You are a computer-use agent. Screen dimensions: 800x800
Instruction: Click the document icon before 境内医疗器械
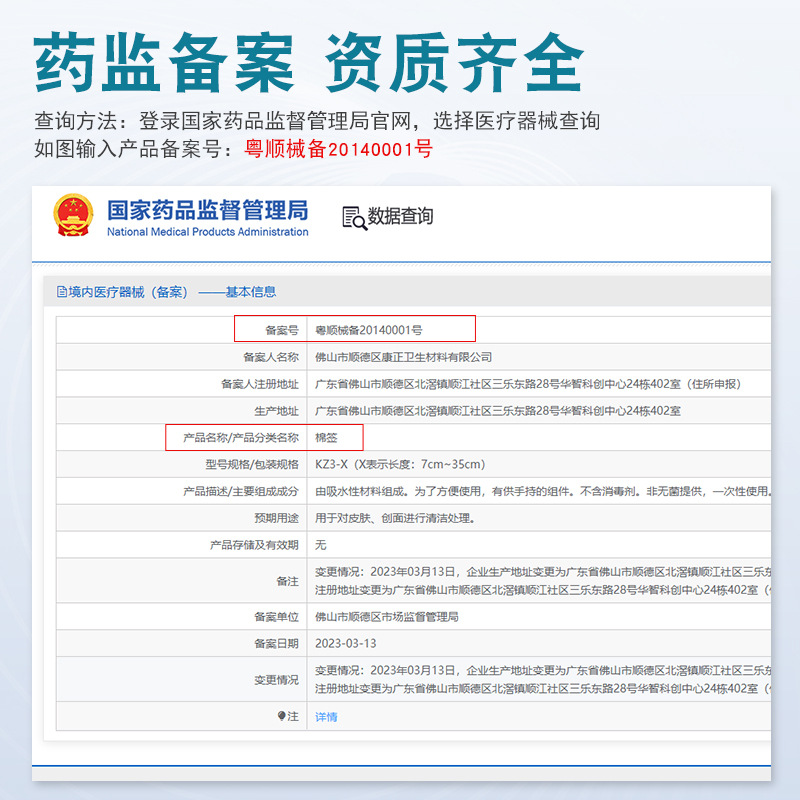pyautogui.click(x=62, y=292)
